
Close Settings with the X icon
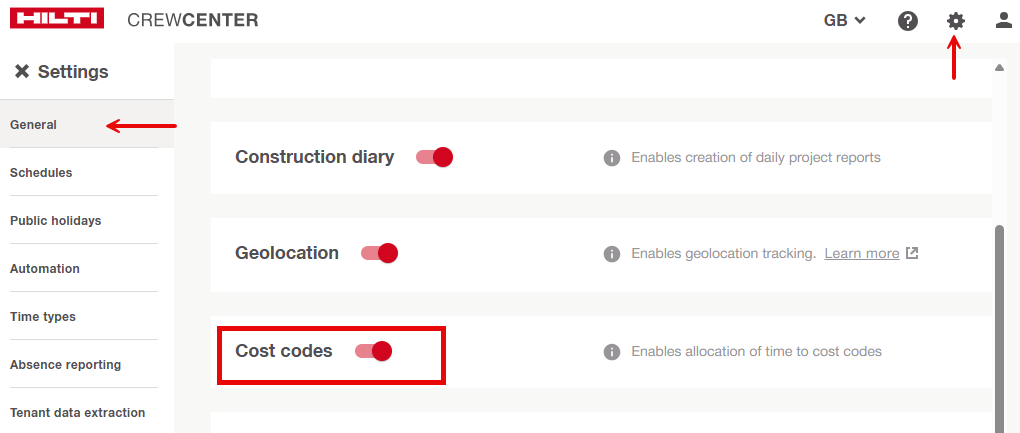point(22,72)
